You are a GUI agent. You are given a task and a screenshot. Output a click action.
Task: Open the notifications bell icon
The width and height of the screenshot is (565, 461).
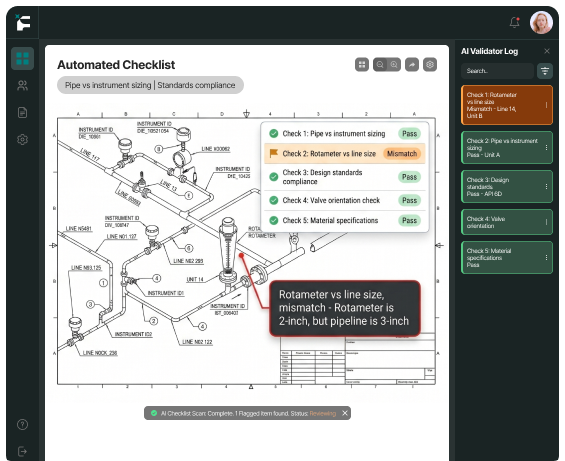[515, 22]
